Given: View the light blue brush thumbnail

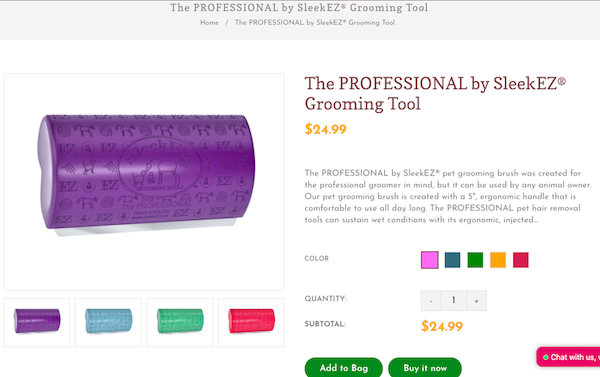Looking at the screenshot, I should pyautogui.click(x=108, y=323).
